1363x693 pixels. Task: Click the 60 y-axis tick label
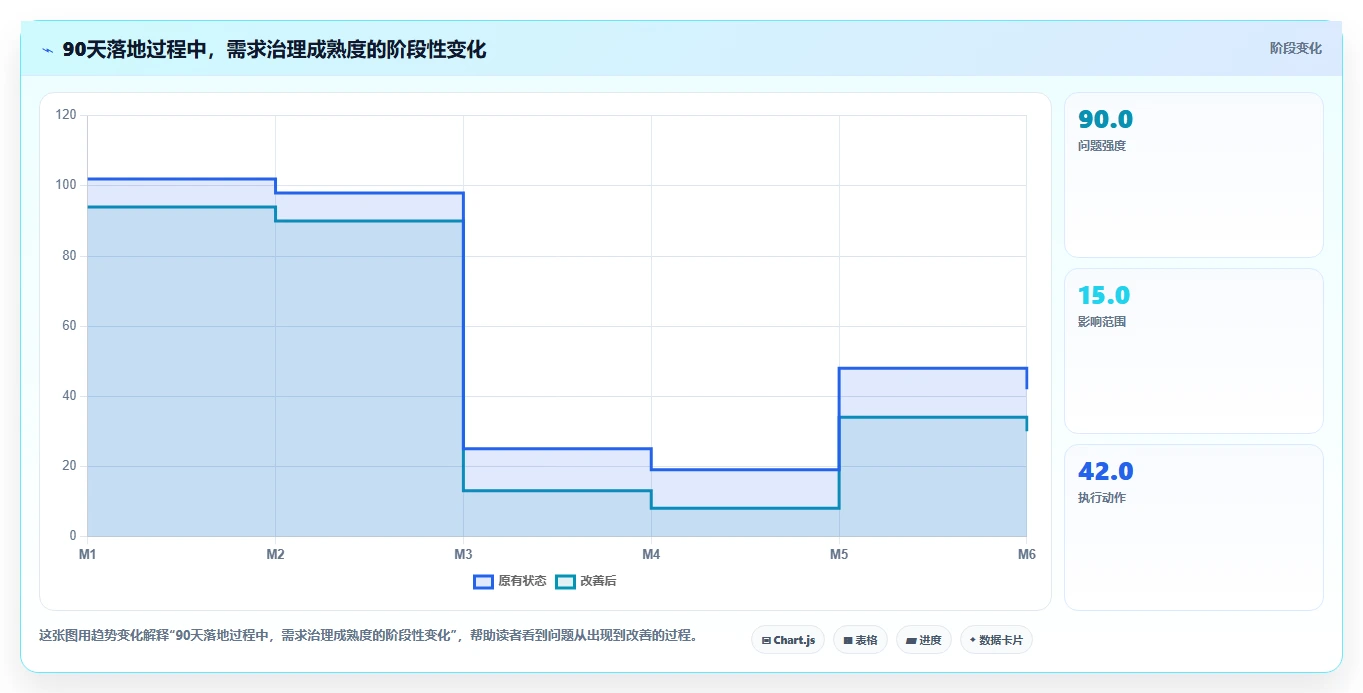click(69, 326)
